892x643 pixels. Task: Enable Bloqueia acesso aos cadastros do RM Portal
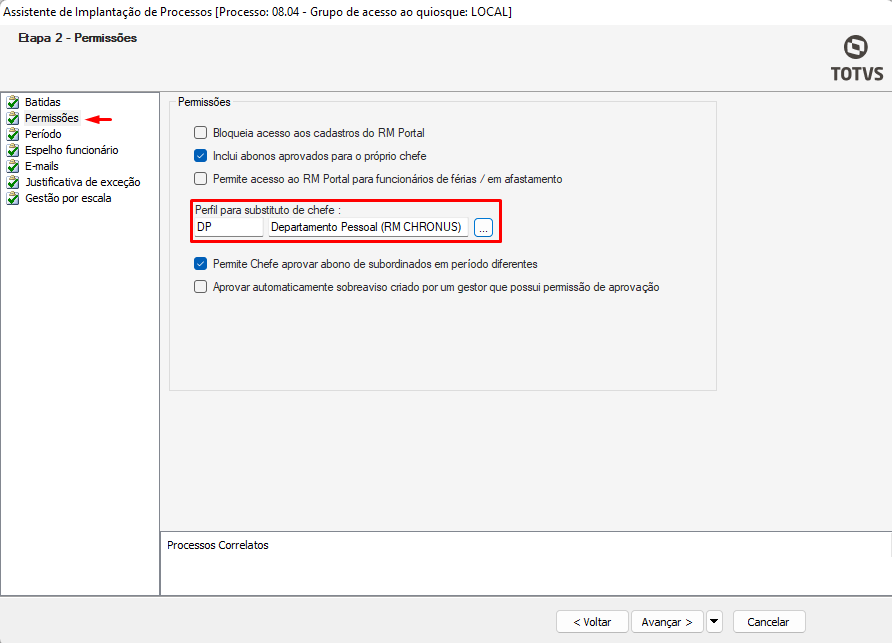click(x=200, y=132)
